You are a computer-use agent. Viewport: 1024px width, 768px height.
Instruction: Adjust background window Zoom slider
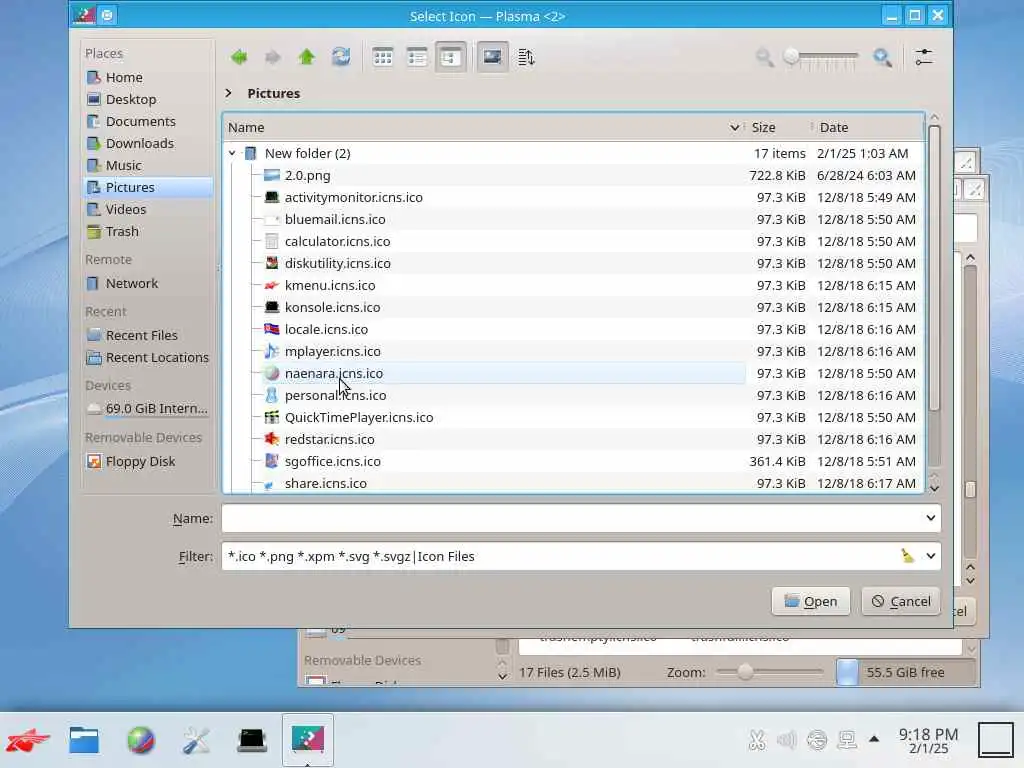(x=769, y=671)
